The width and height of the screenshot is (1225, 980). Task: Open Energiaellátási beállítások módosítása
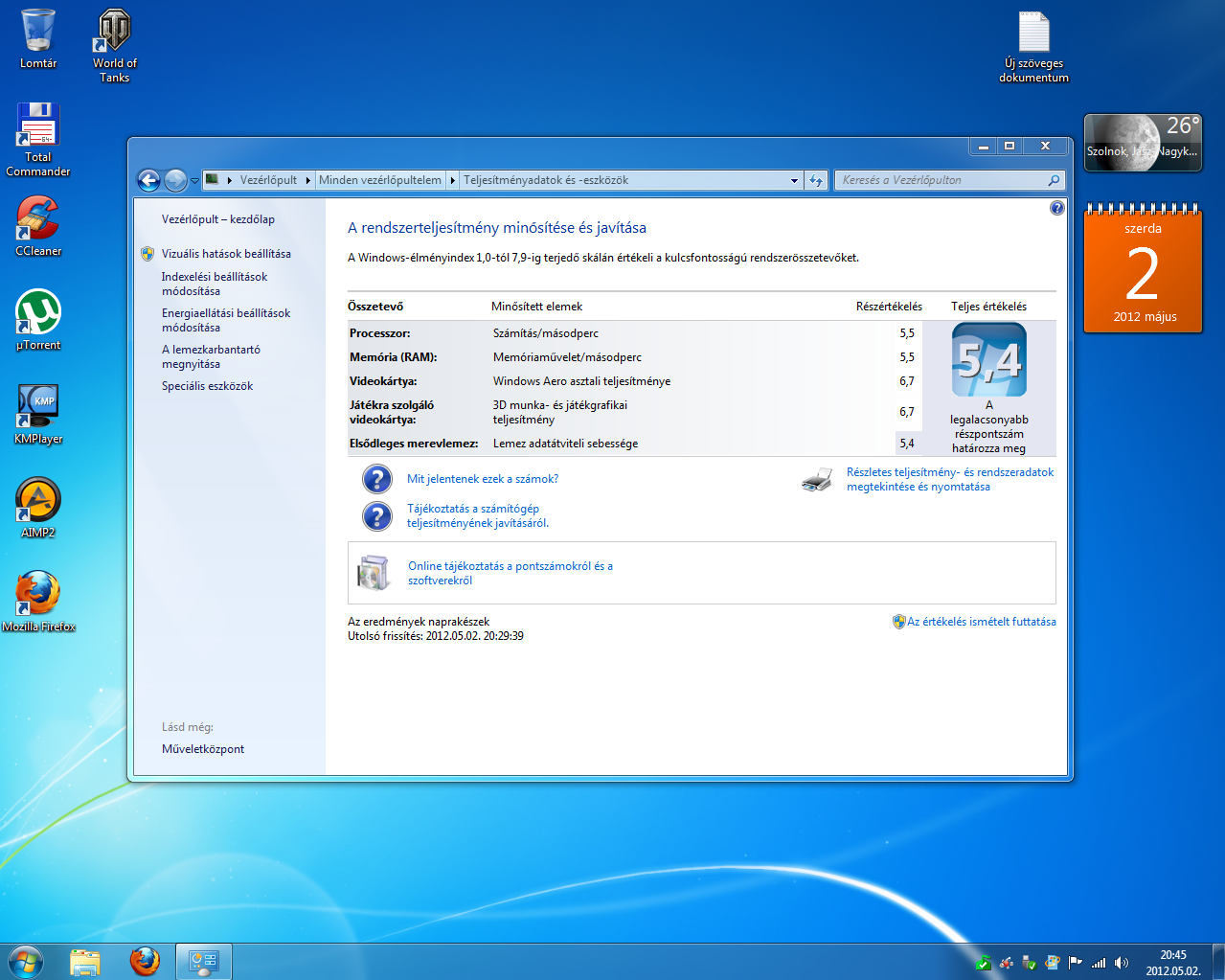pos(226,320)
